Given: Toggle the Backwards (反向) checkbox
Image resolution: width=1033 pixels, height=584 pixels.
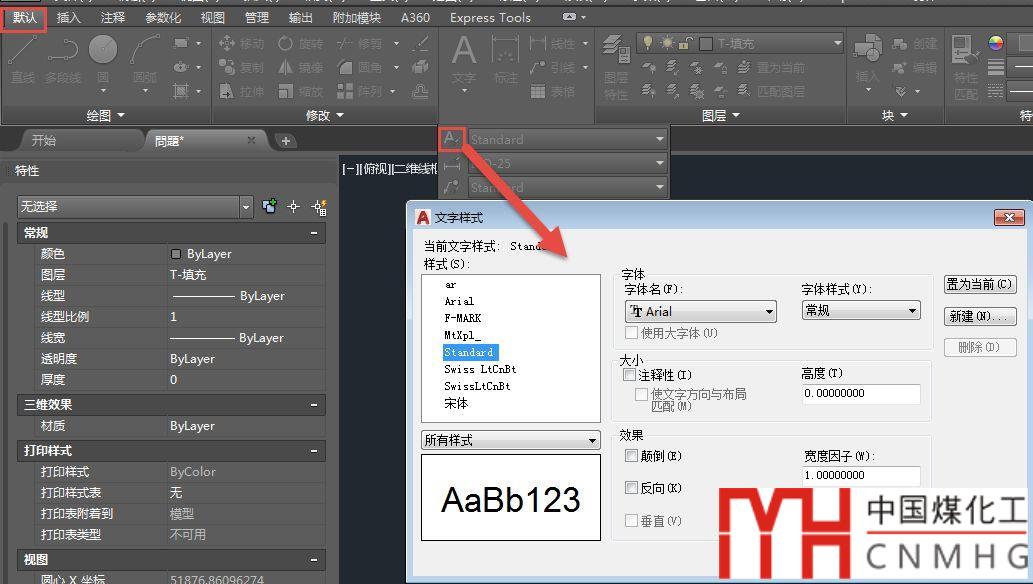Looking at the screenshot, I should 631,488.
